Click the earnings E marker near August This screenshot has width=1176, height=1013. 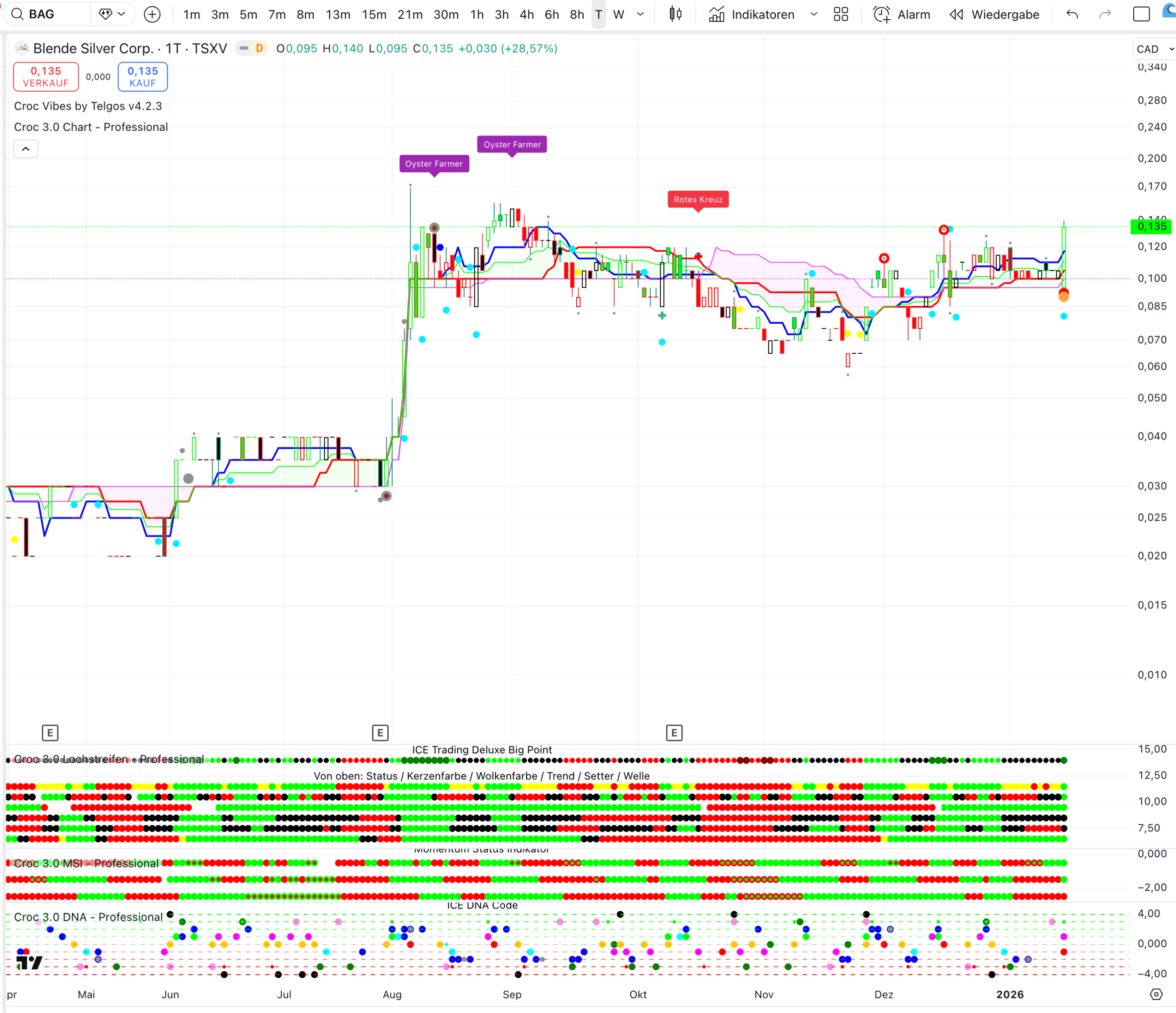(380, 733)
